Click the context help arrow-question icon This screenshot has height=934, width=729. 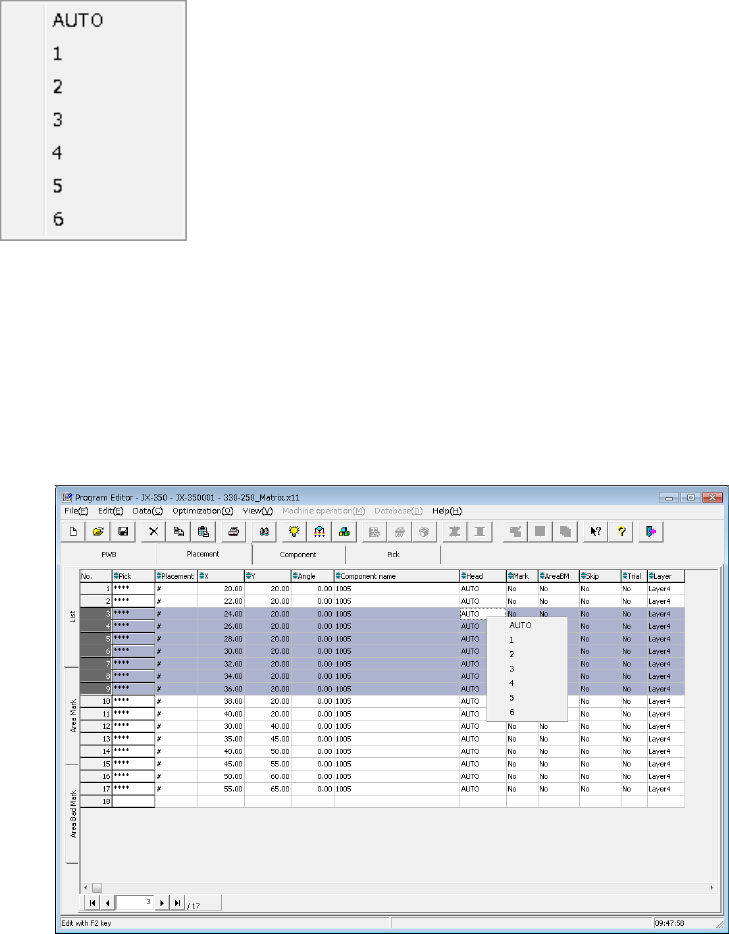click(x=595, y=532)
